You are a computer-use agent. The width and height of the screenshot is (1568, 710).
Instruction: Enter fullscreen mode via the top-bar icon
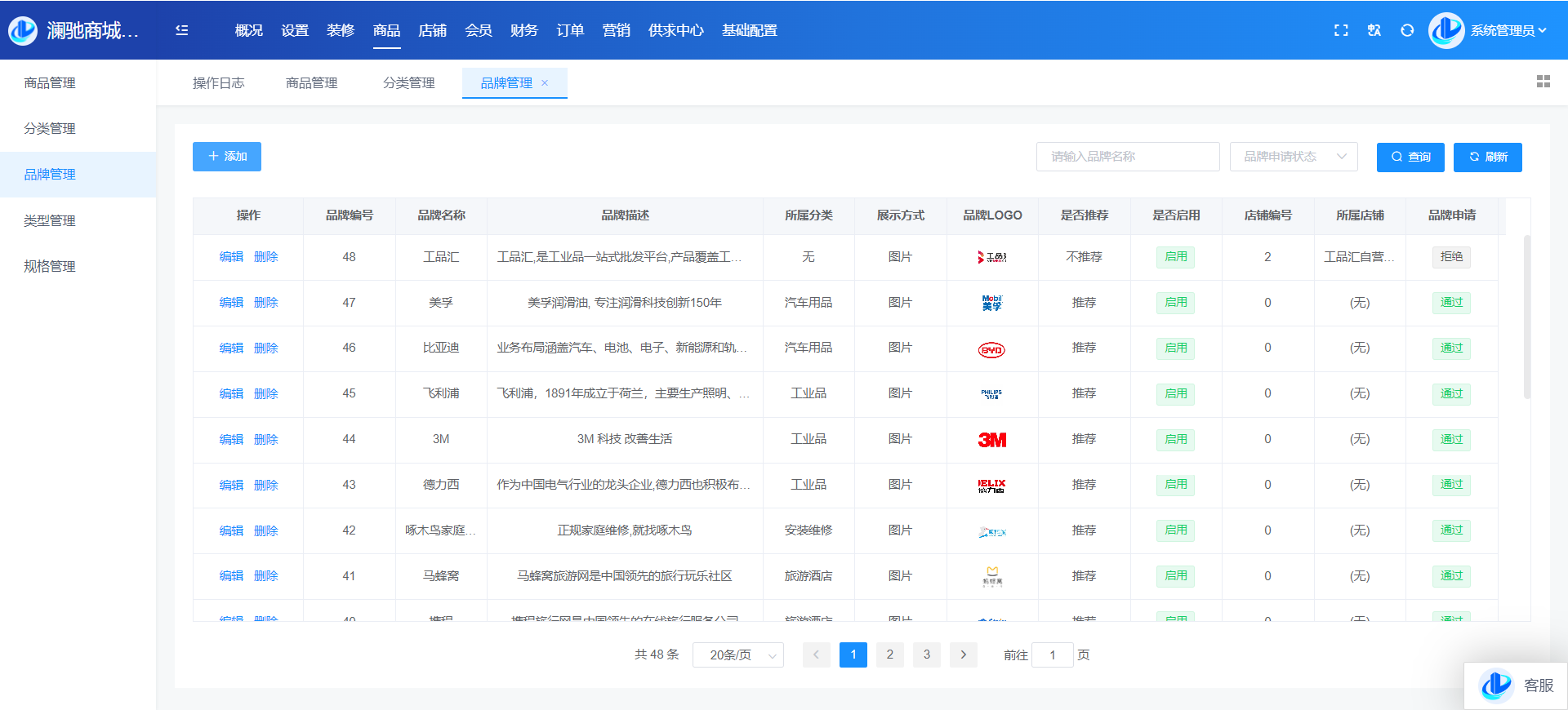[1341, 30]
